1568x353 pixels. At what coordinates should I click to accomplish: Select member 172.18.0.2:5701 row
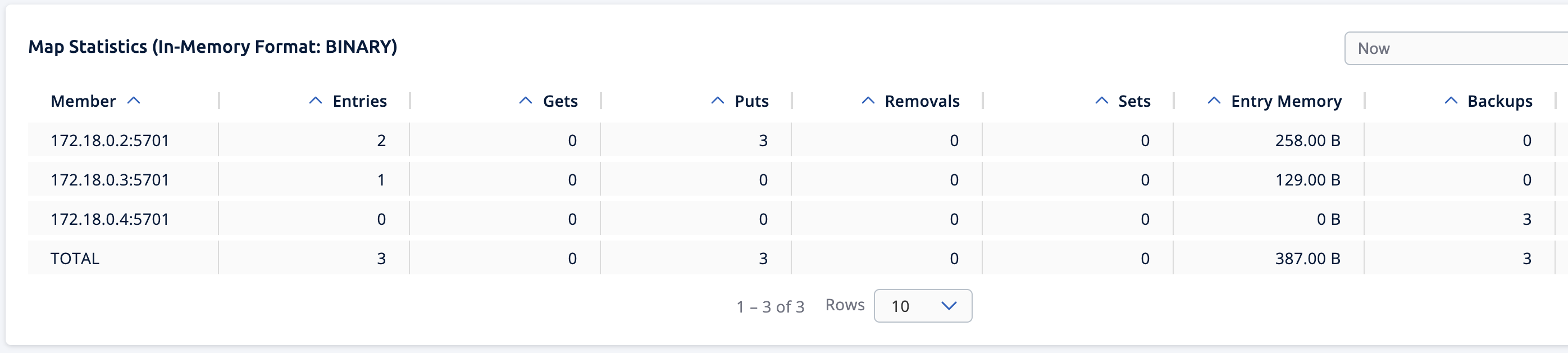click(110, 141)
